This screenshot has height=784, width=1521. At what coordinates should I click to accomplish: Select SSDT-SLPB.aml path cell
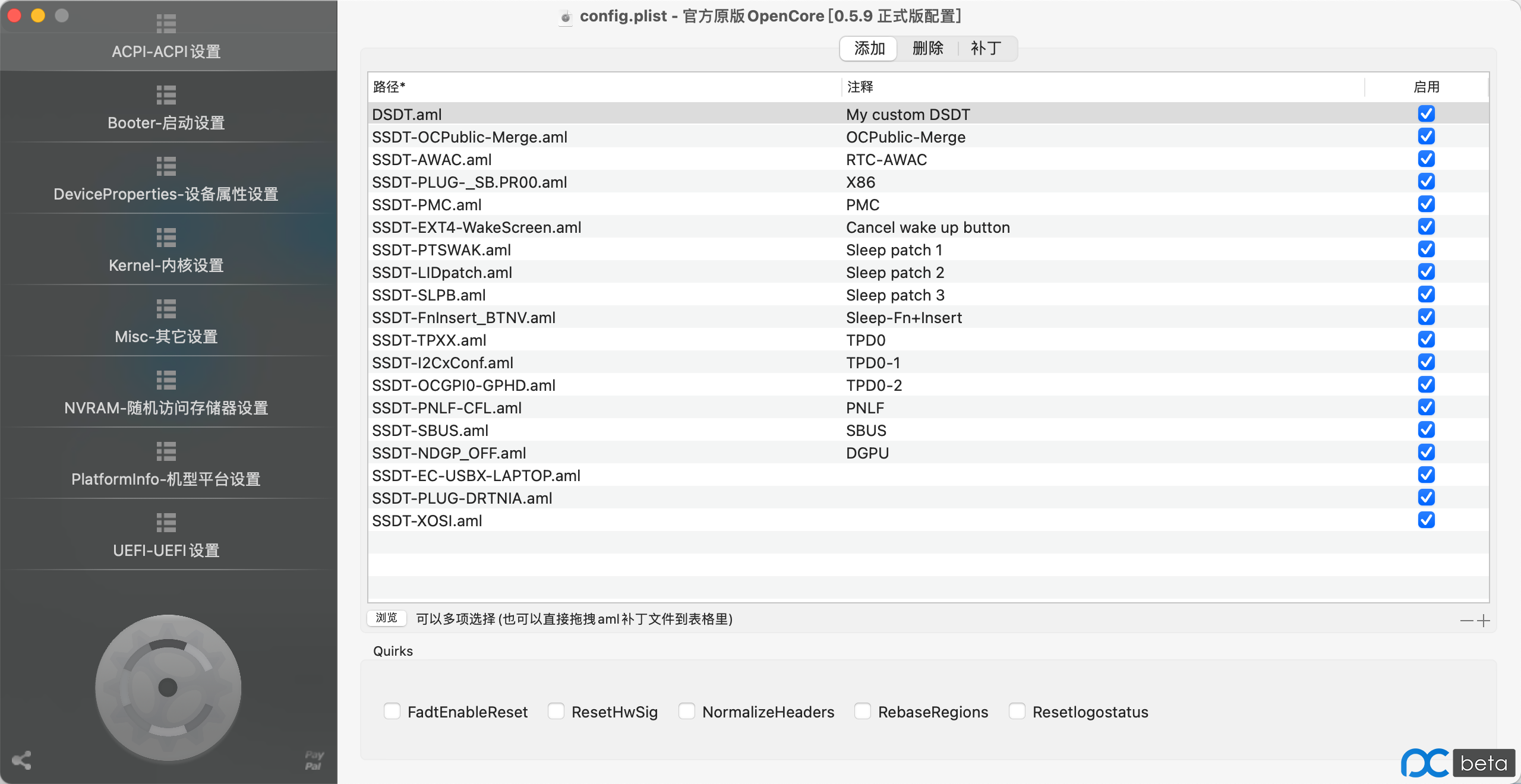coord(429,295)
